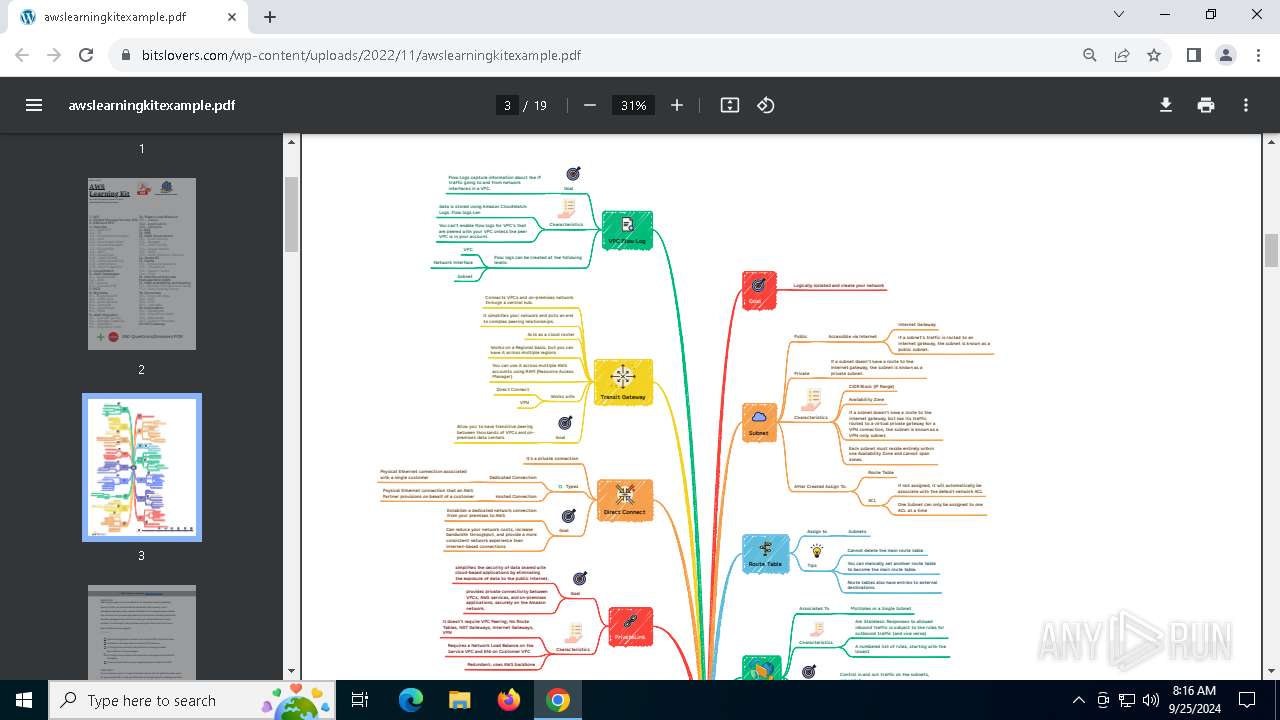This screenshot has height=720, width=1280.
Task: Click the VPC Flow Log node in mind map
Action: [x=627, y=230]
